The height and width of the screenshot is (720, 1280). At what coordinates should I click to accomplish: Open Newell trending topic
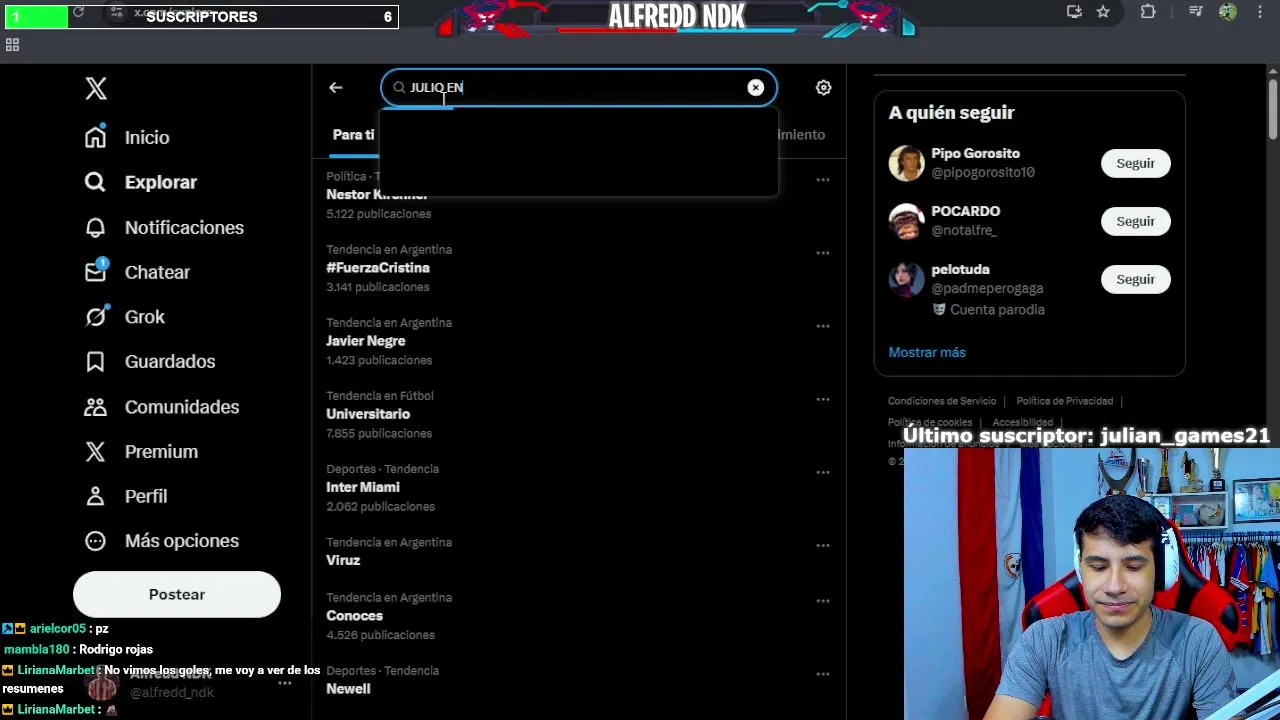click(348, 689)
